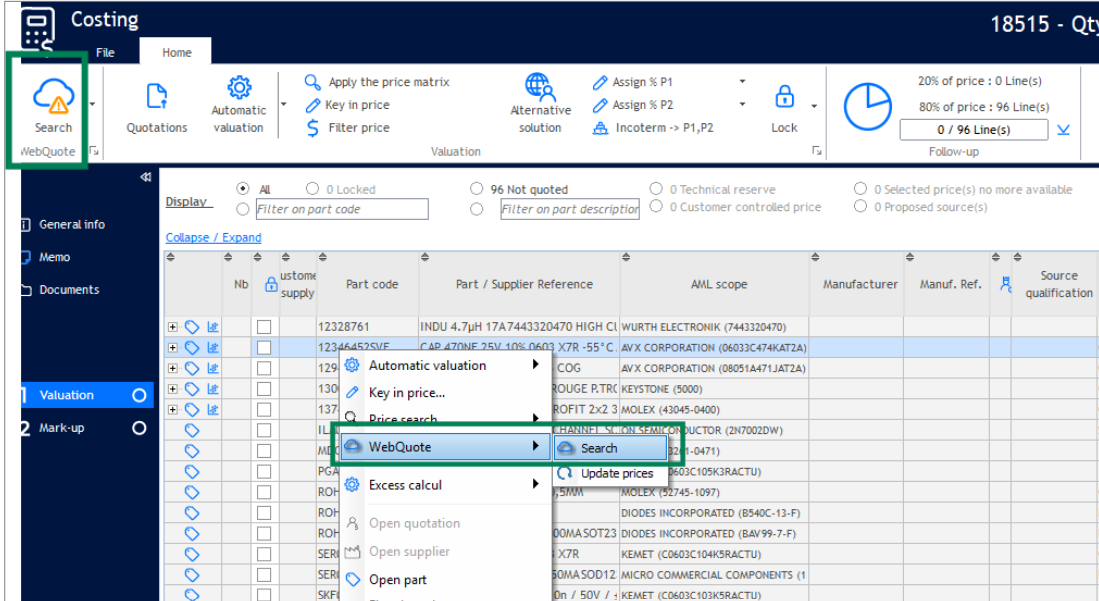Click the Filter on part code field
Screen dimensions: 1099x601
tap(341, 209)
